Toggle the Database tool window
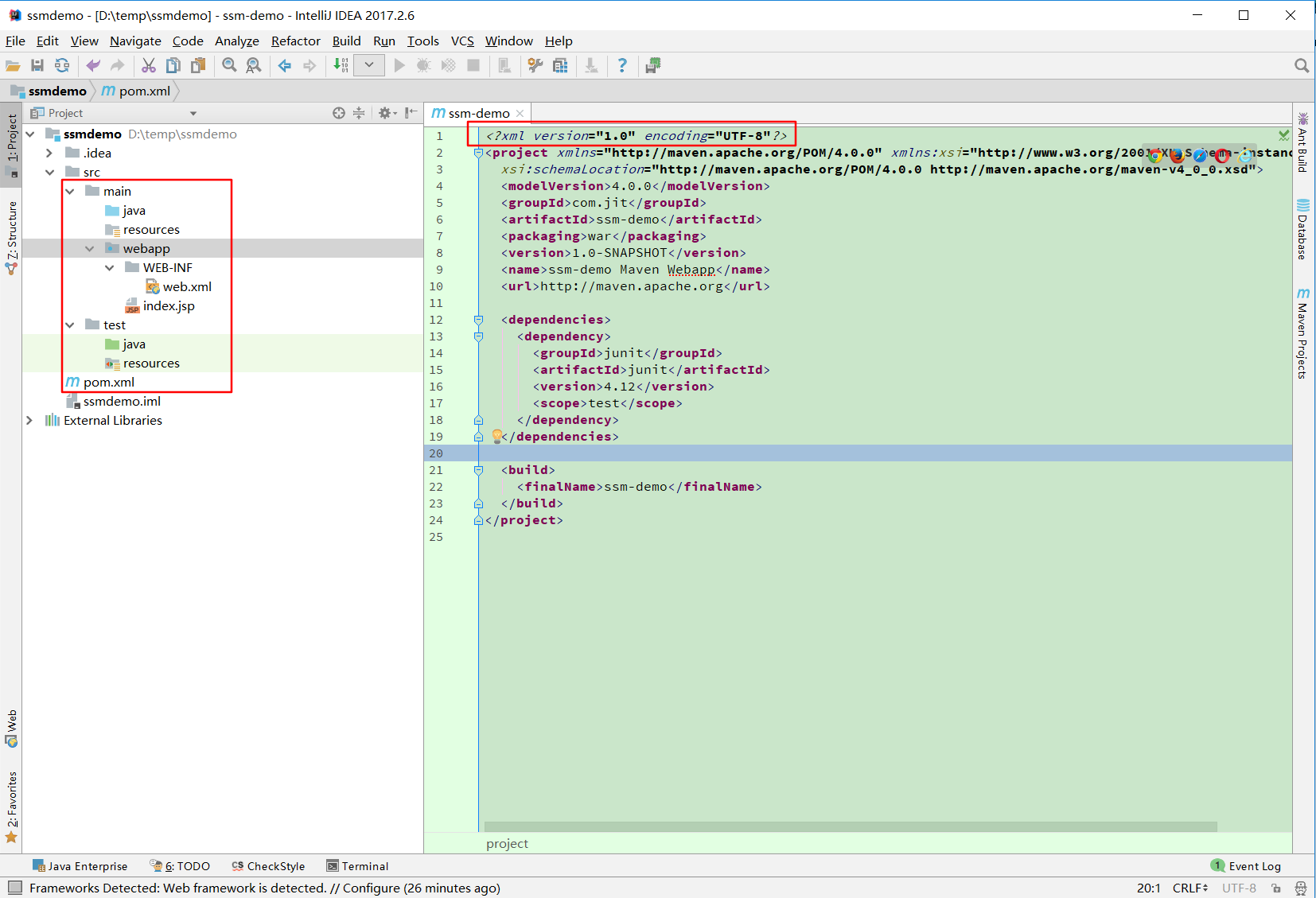Screen dimensions: 1316x898 [x=1302, y=229]
